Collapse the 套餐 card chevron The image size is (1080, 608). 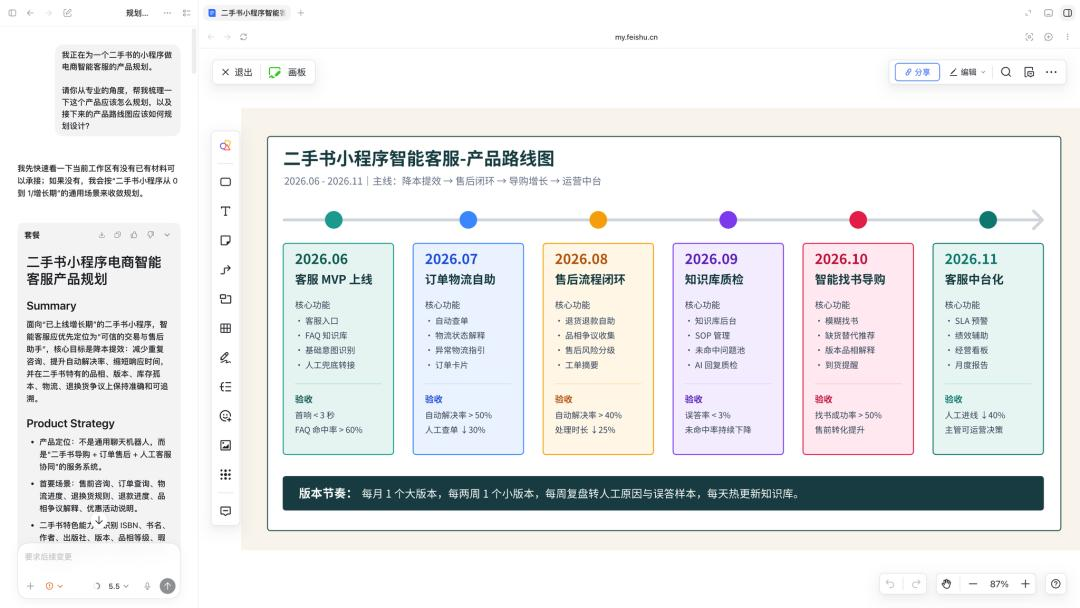click(167, 235)
